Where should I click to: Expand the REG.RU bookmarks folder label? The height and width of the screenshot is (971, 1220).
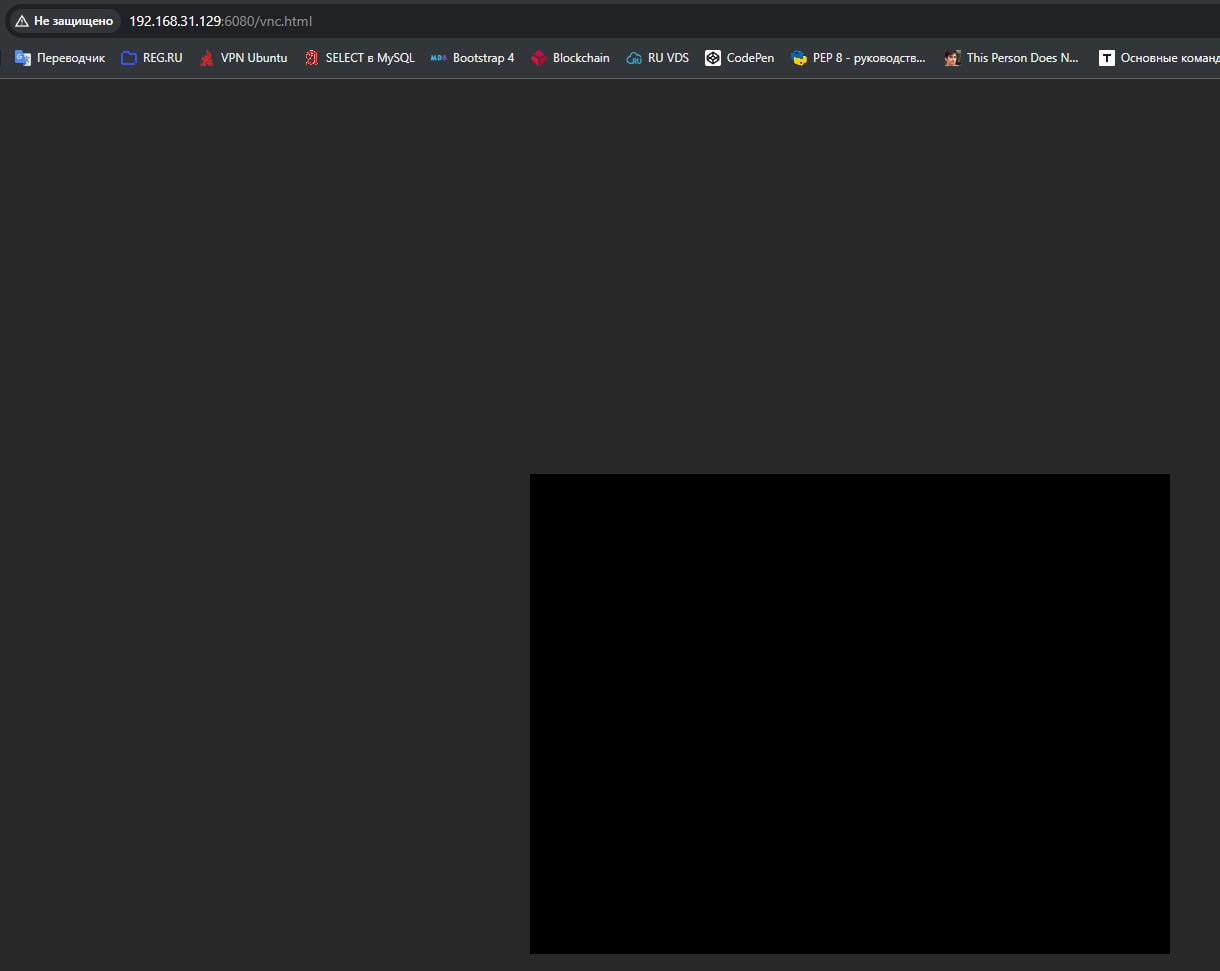coord(163,58)
